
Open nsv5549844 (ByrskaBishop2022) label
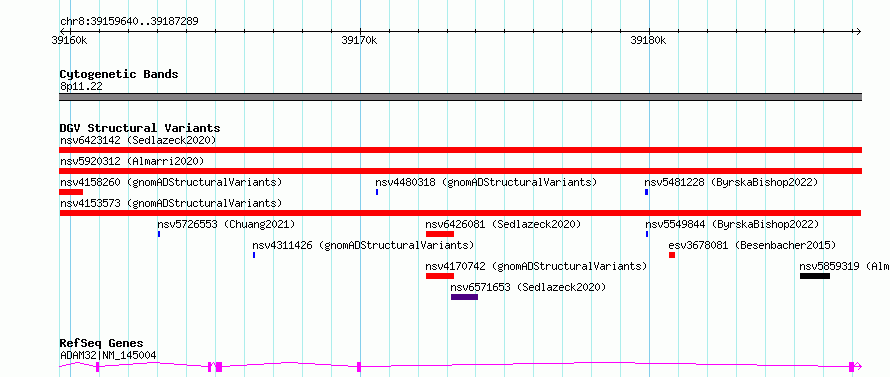click(x=732, y=224)
